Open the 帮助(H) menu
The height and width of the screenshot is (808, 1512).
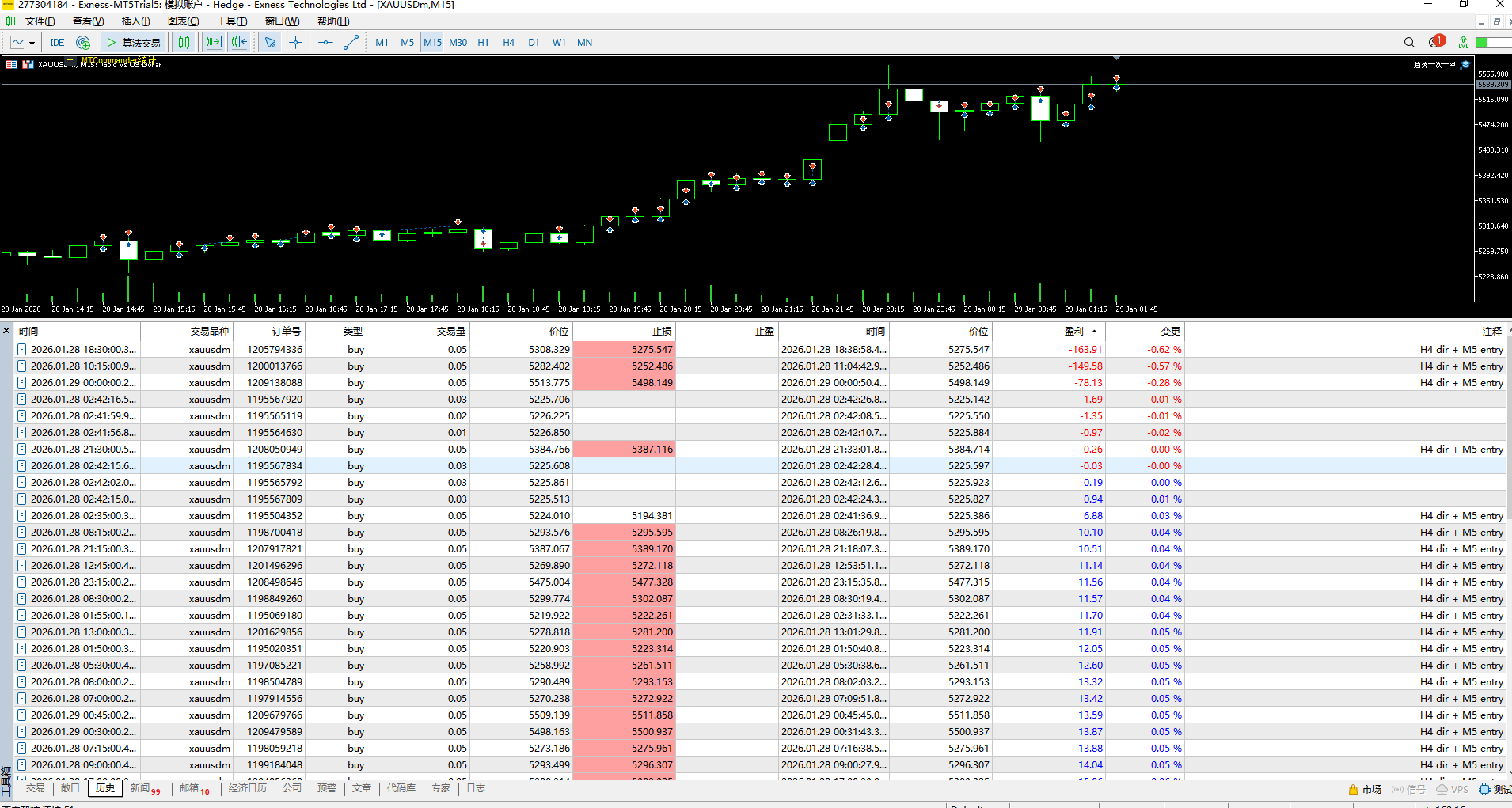click(x=333, y=21)
